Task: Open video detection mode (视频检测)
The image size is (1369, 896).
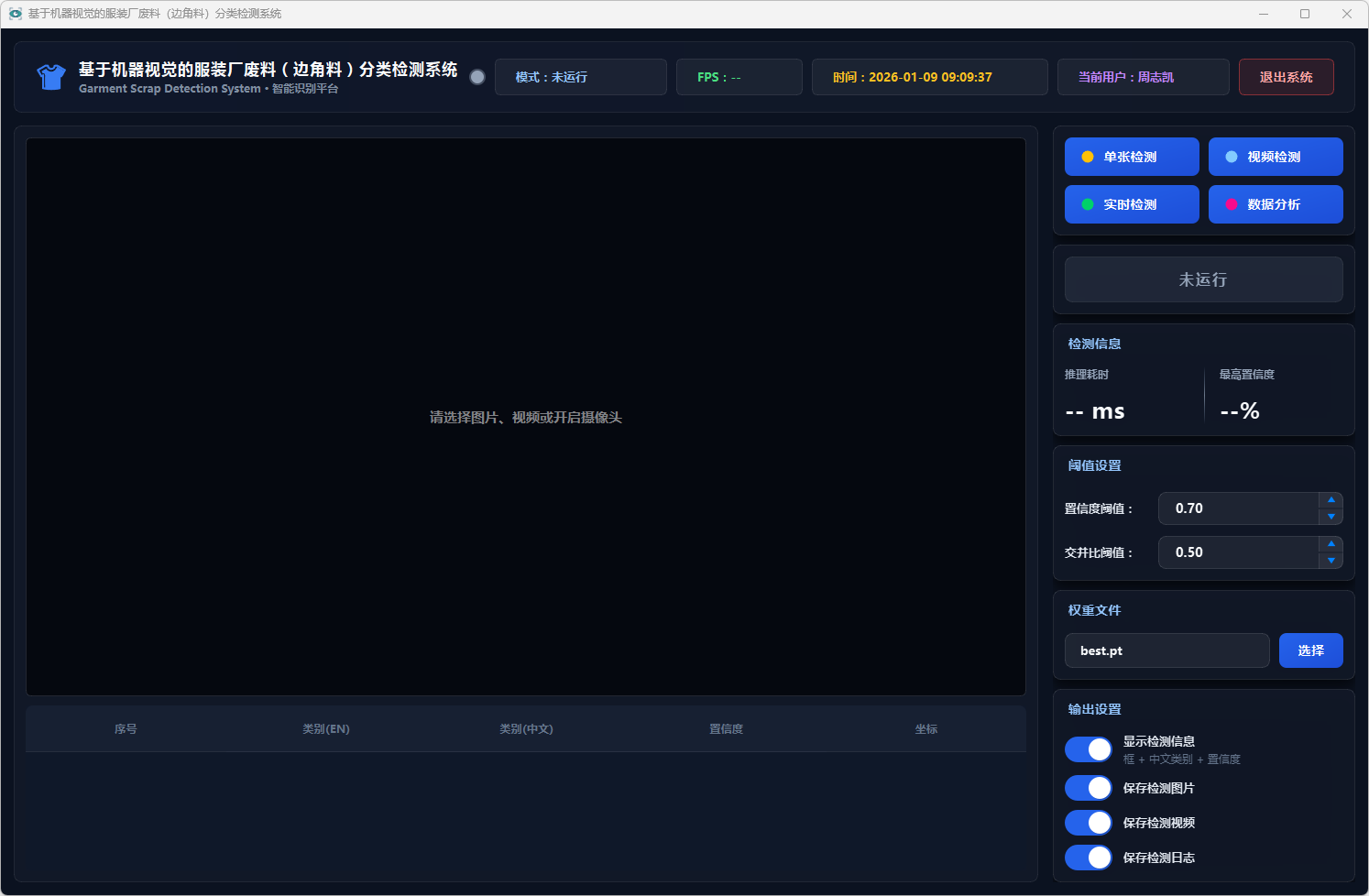Action: 1275,157
